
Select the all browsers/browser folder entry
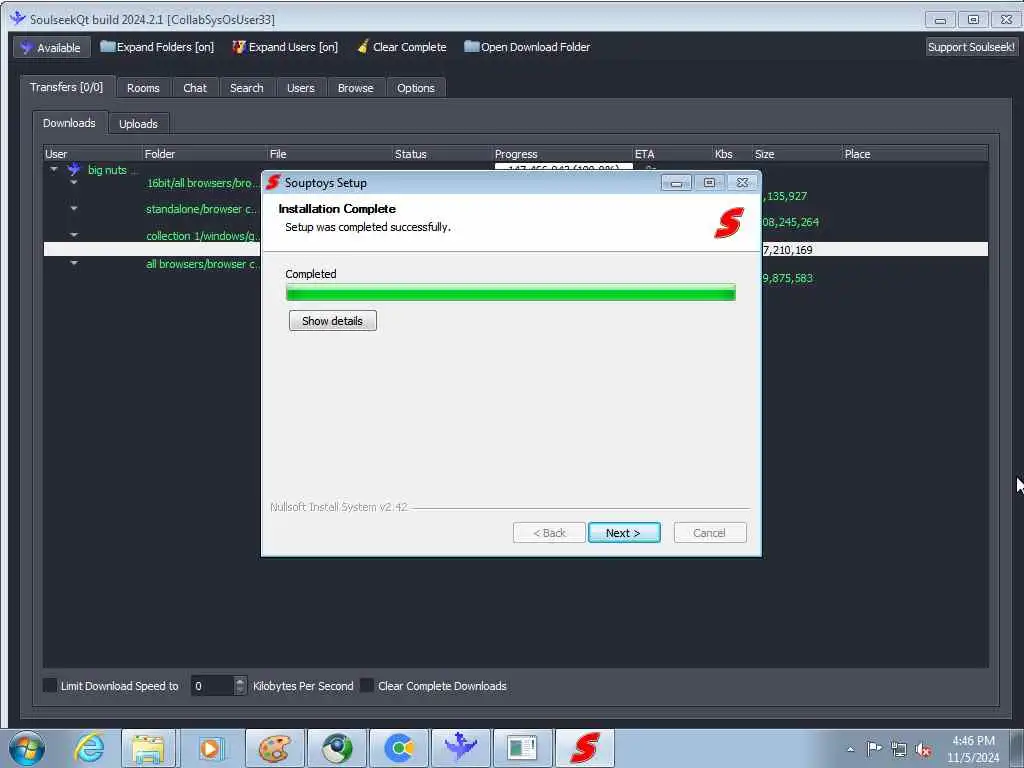[202, 264]
